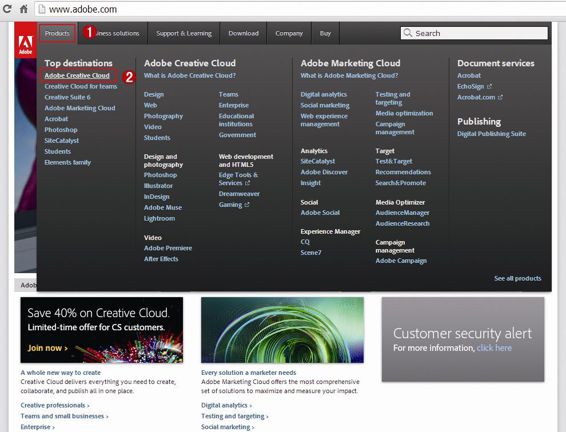Open the Products menu
The height and width of the screenshot is (432, 566).
click(57, 33)
